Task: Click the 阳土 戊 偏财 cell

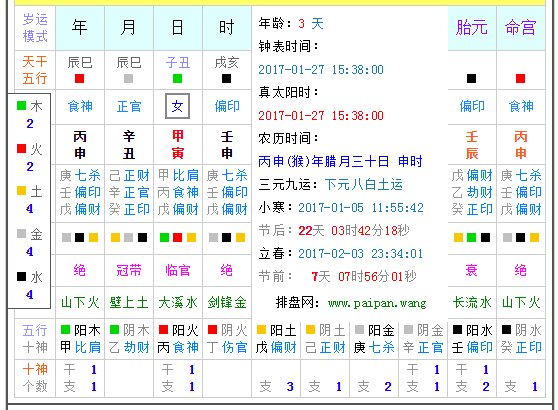Action: (x=276, y=339)
